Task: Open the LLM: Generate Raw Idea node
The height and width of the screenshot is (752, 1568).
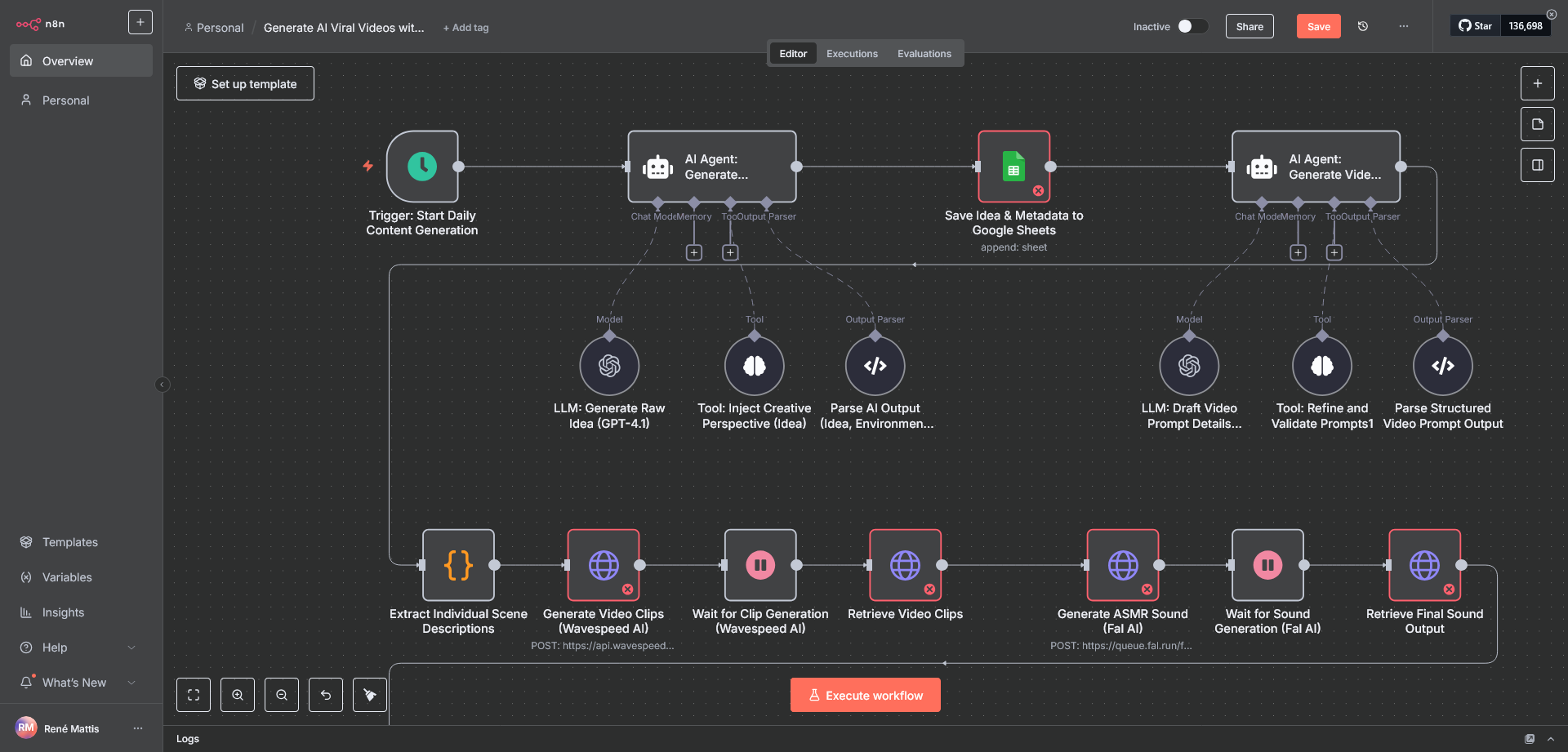Action: [609, 365]
